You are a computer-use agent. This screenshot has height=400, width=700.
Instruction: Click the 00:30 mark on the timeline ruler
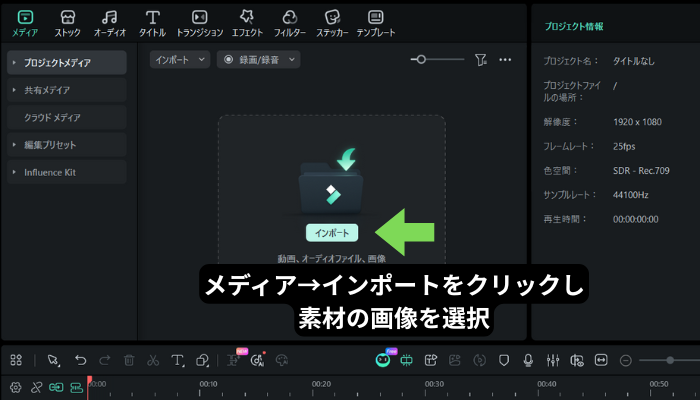(434, 384)
